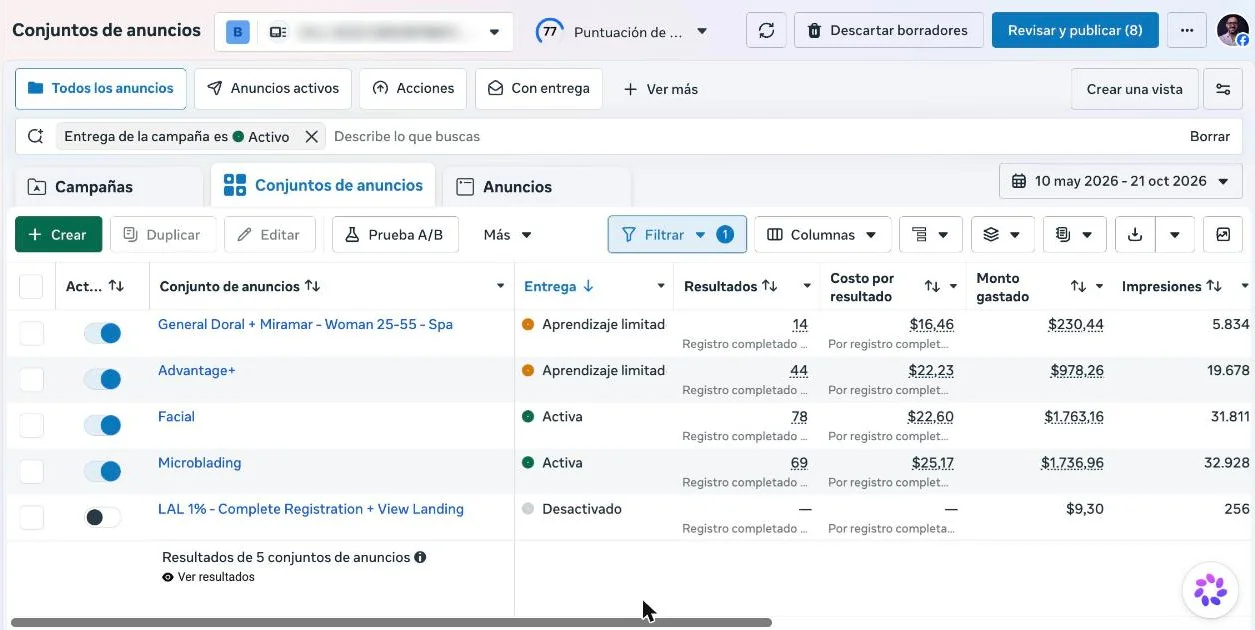Click the export download icon
The height and width of the screenshot is (630, 1255).
point(1134,235)
